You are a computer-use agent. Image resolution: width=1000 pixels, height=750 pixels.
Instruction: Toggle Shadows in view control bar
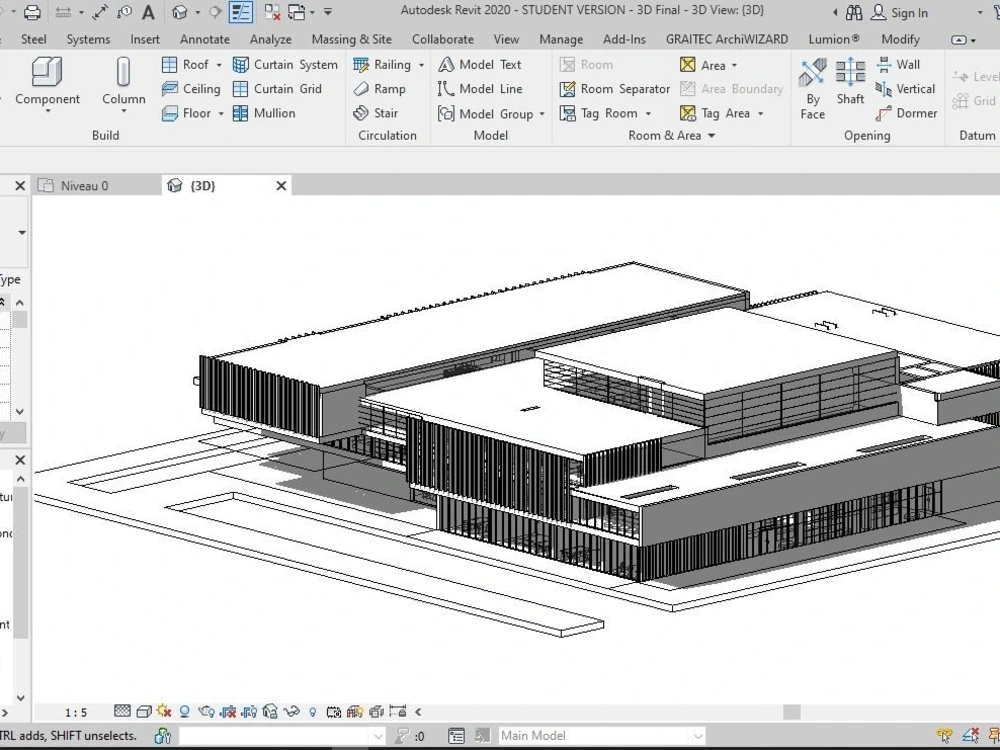[x=185, y=711]
